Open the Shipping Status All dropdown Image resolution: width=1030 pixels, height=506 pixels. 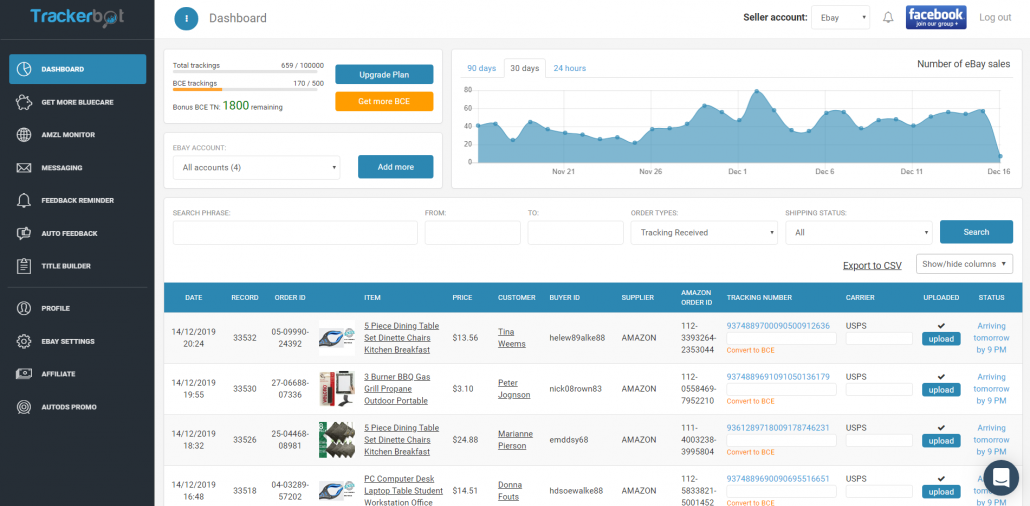(x=859, y=232)
